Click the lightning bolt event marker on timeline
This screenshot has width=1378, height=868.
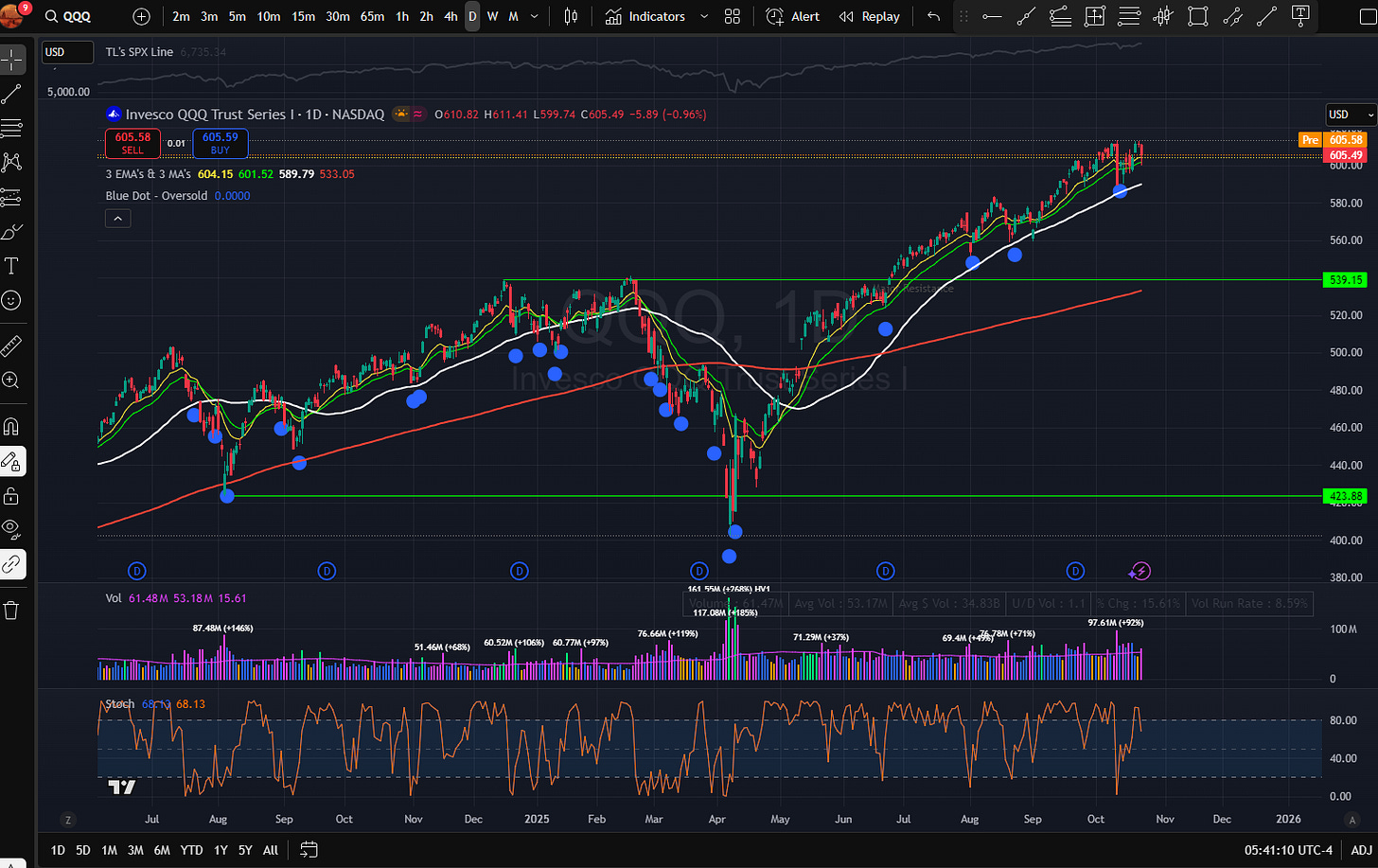pyautogui.click(x=1140, y=571)
